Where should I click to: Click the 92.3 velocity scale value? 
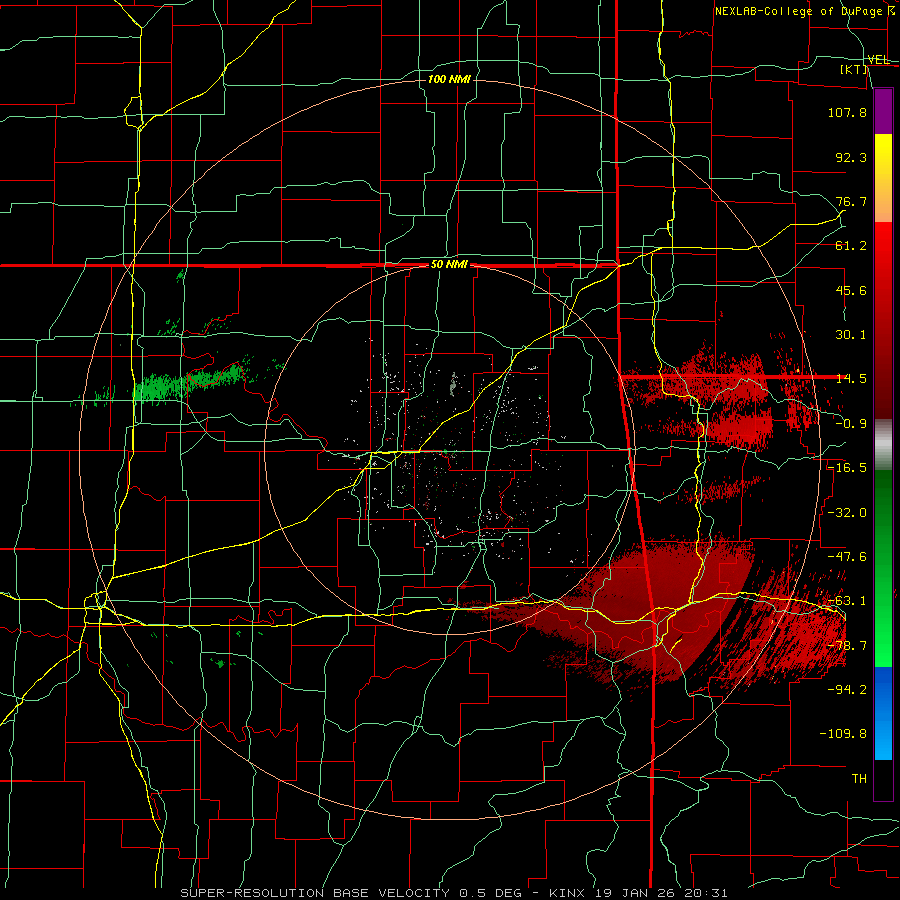[x=851, y=157]
